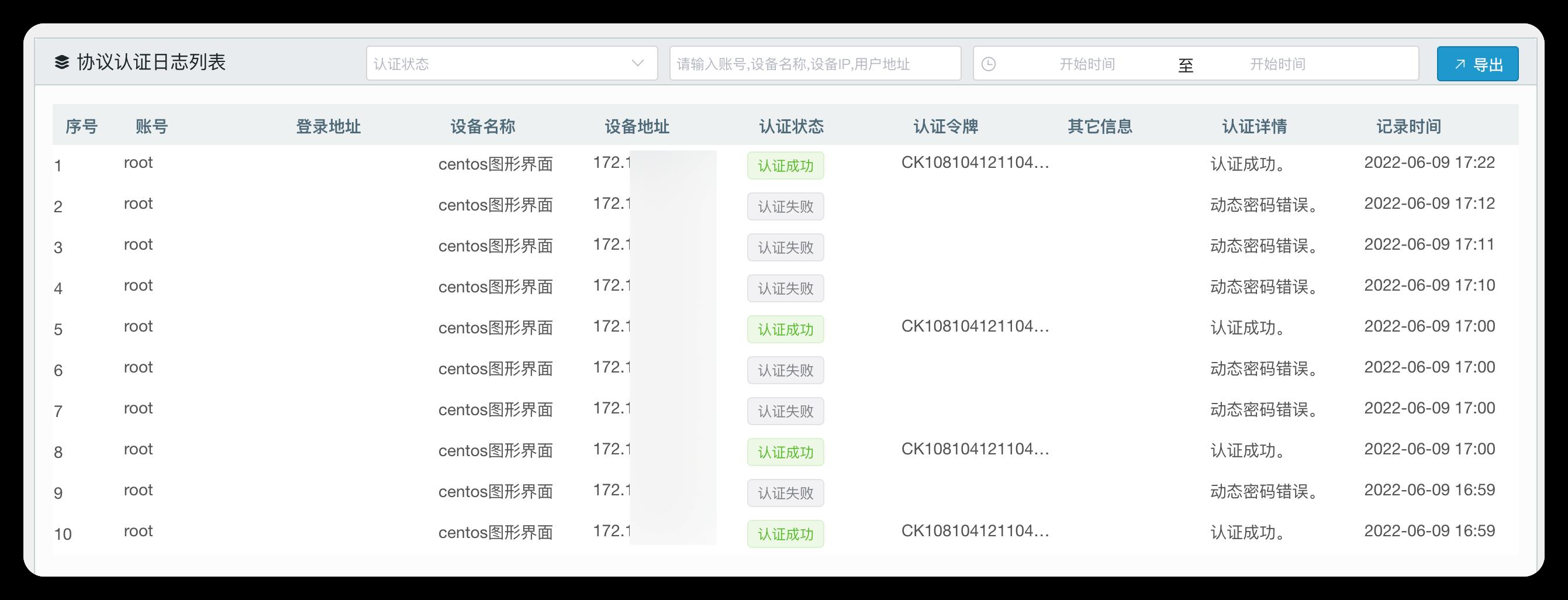This screenshot has width=1568, height=600.
Task: Click the 认证失败 tag in row 6
Action: click(x=785, y=370)
